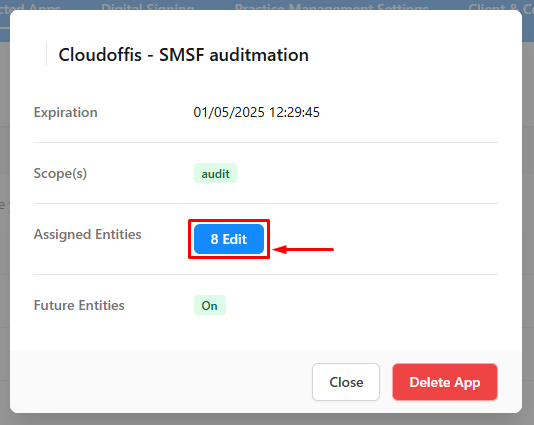Viewport: 534px width, 425px height.
Task: Click the red arrow annotation beside Edit
Action: (303, 250)
